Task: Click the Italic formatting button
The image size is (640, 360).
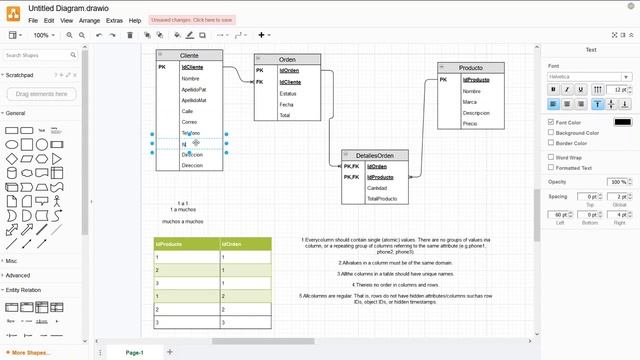Action: [567, 89]
